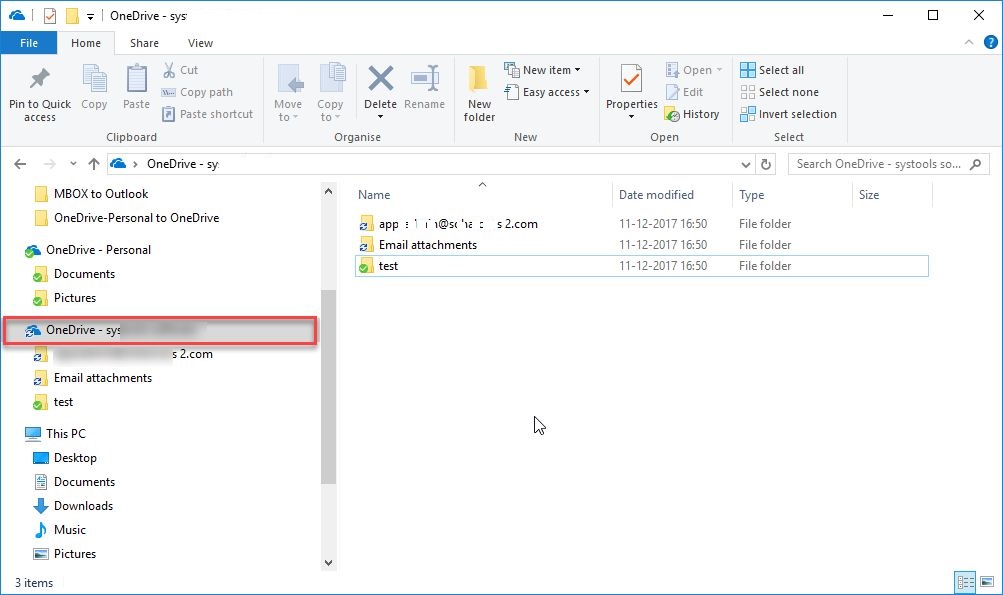The height and width of the screenshot is (595, 1003).
Task: Open Documents under OneDrive - Personal
Action: pyautogui.click(x=84, y=274)
